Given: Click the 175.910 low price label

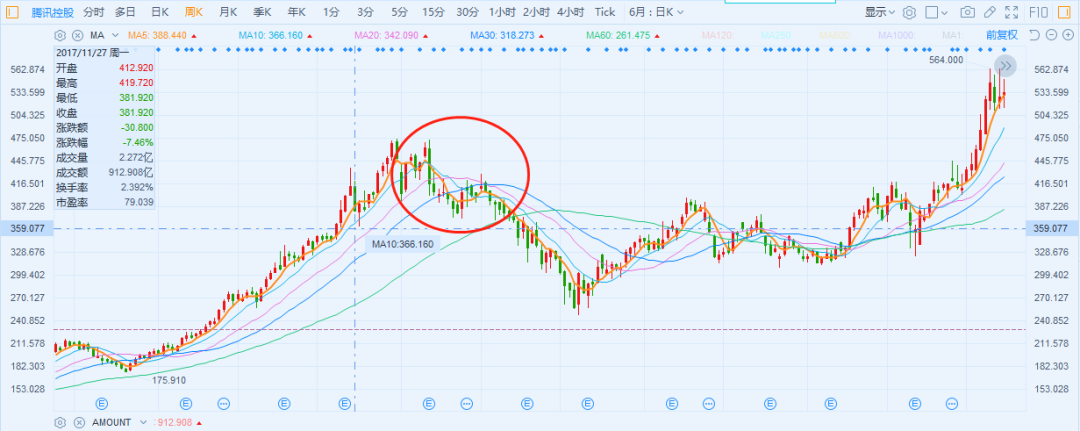Looking at the screenshot, I should coord(169,379).
